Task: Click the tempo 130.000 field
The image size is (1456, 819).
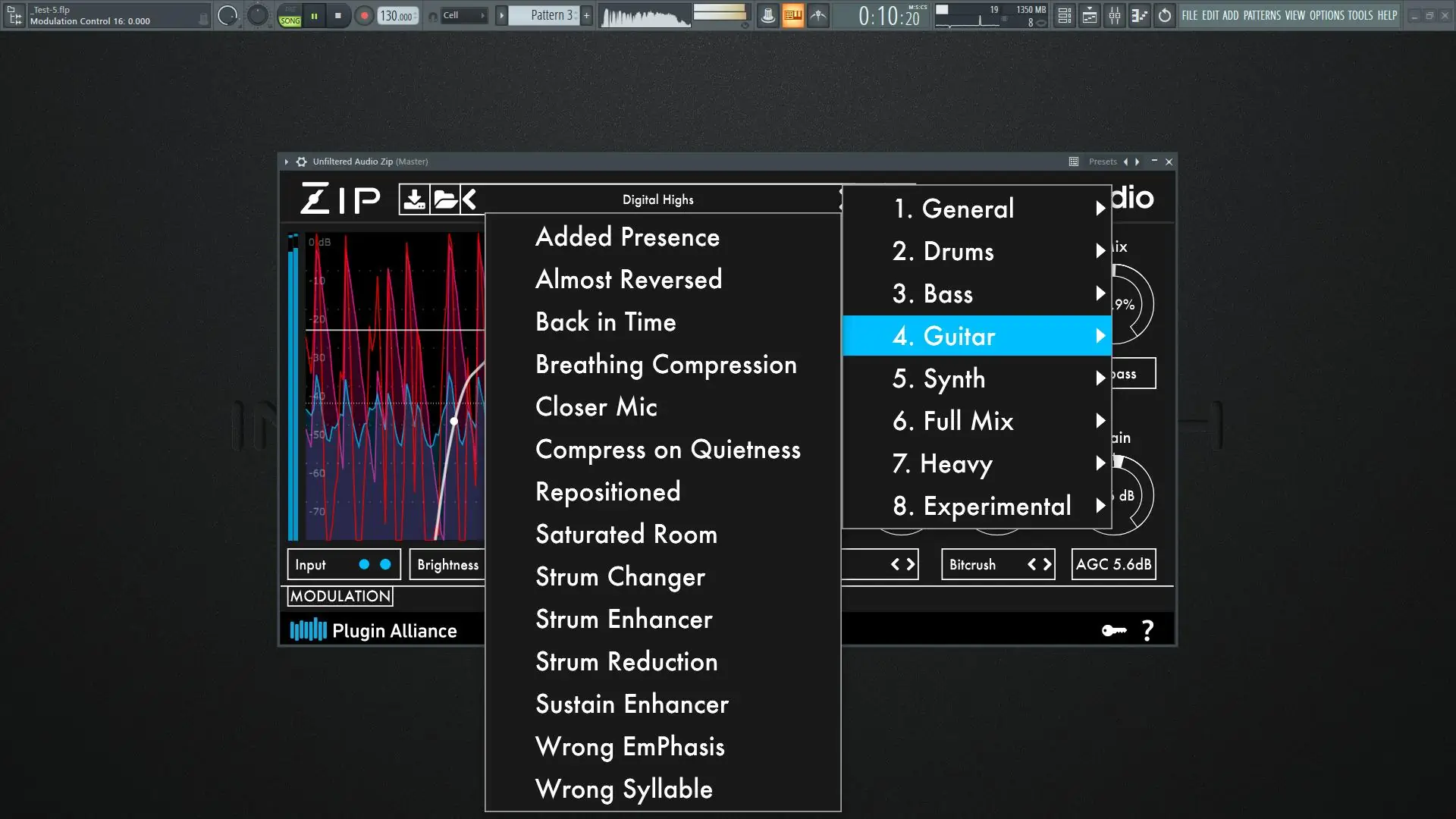Action: (397, 16)
